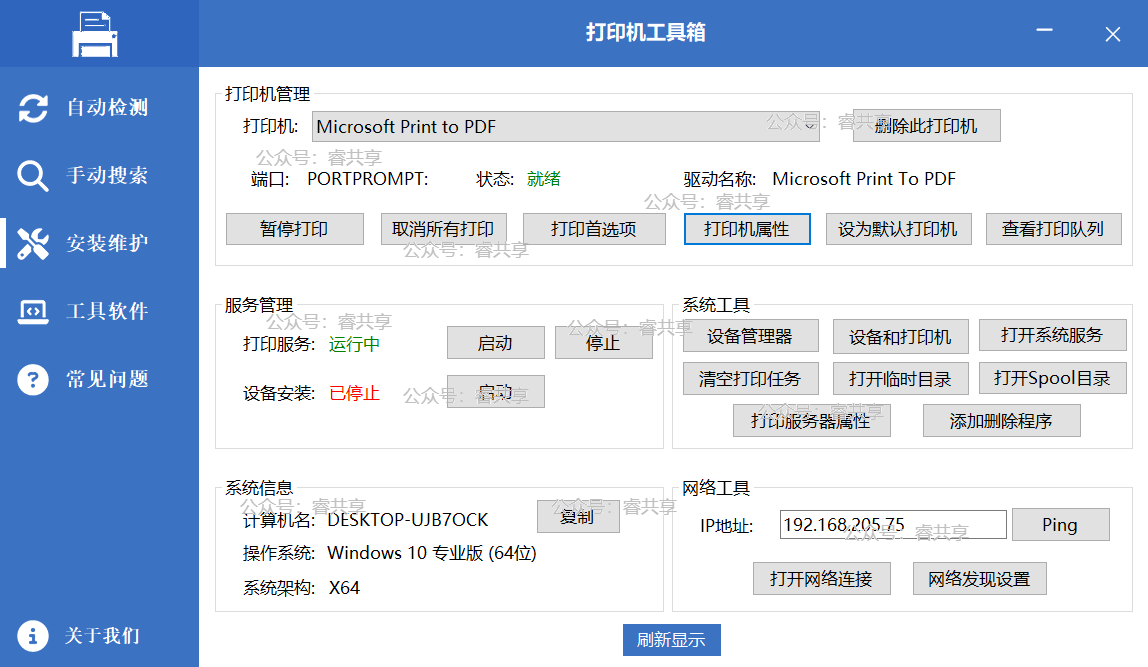Expand the 打印机 selection dropdown

807,127
